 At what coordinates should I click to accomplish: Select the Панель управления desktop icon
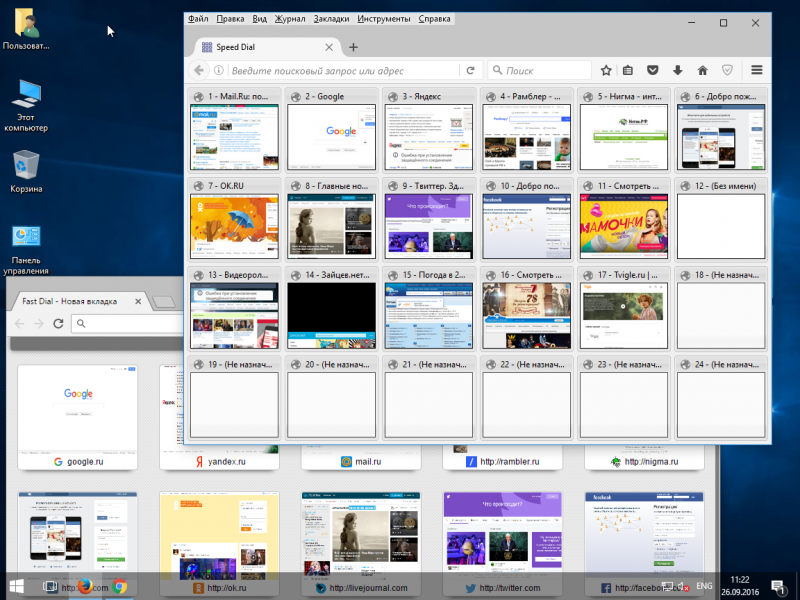tap(26, 249)
